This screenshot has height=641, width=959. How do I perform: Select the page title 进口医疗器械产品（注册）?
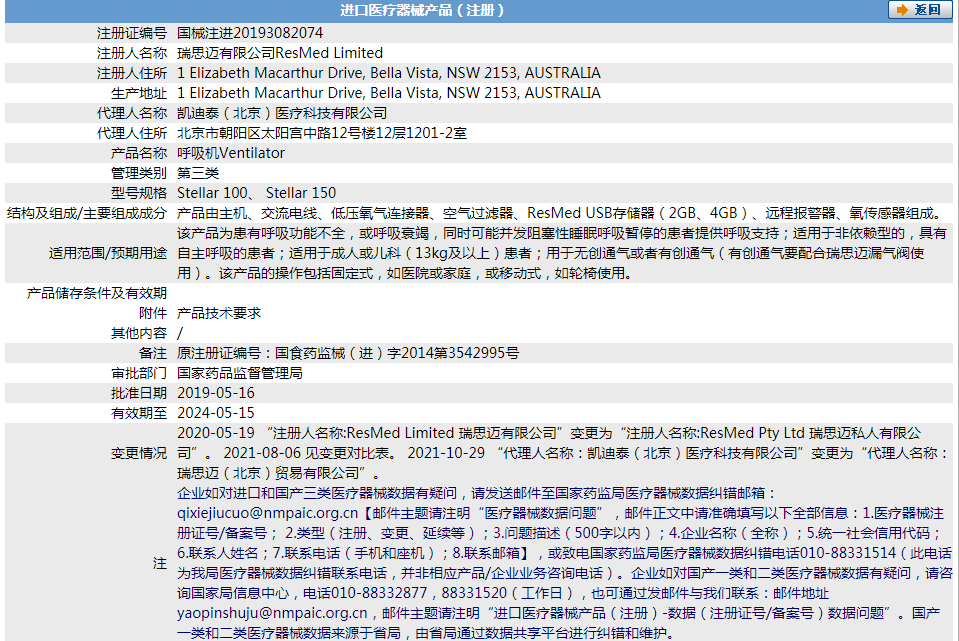(x=422, y=10)
